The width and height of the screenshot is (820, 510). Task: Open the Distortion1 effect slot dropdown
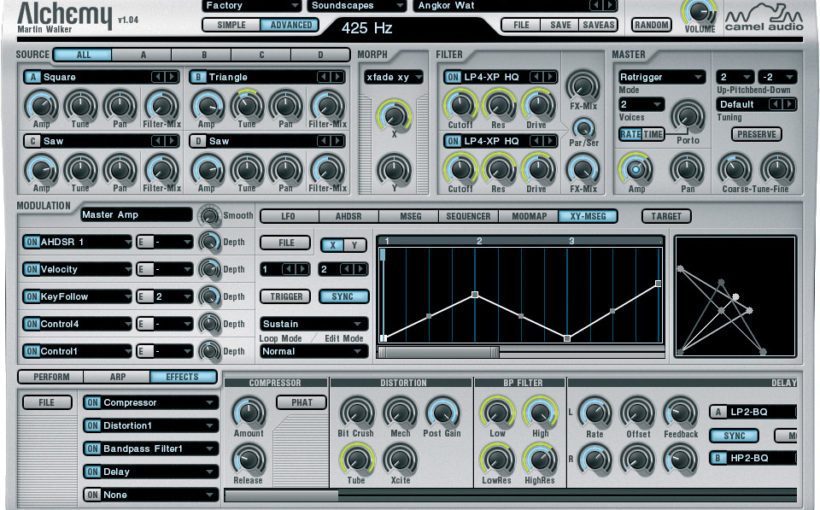[x=151, y=425]
